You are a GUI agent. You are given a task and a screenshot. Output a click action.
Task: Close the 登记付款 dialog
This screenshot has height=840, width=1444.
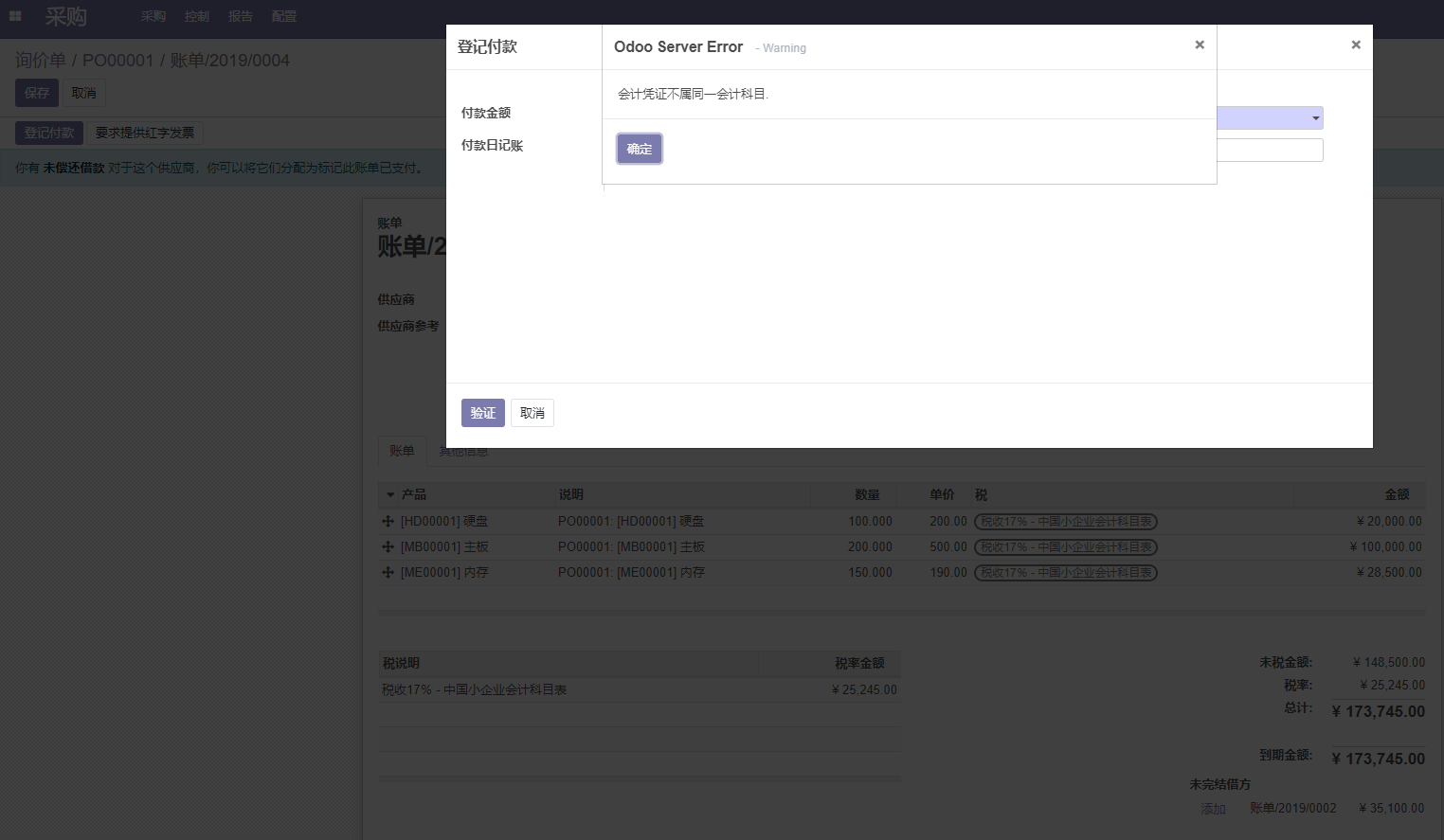click(1356, 45)
